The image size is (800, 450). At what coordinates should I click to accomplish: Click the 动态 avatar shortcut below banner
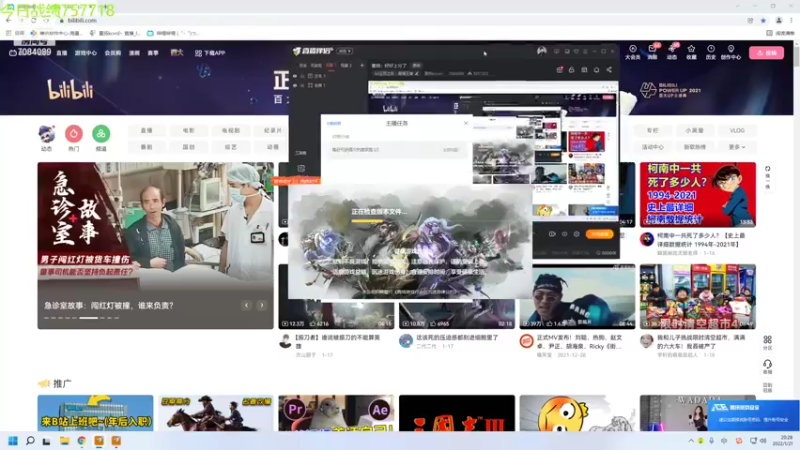(46, 138)
